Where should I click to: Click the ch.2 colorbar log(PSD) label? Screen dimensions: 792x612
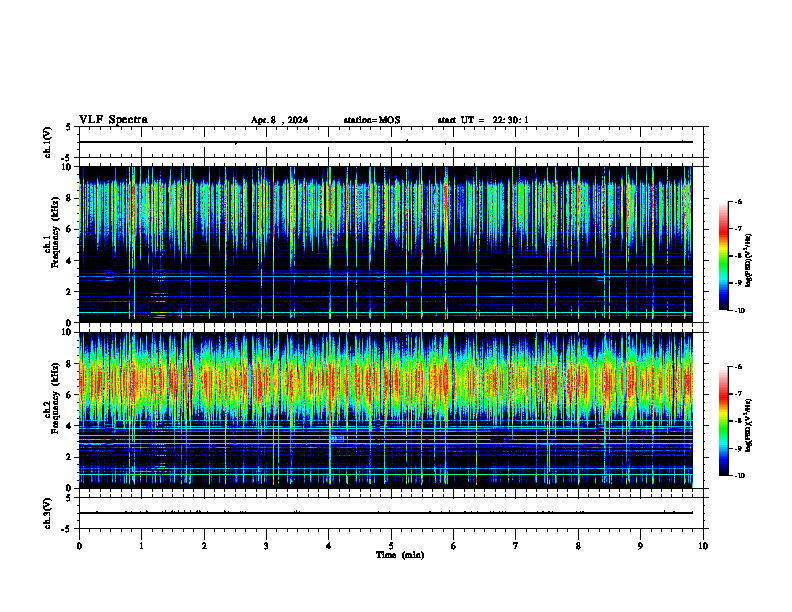click(748, 426)
